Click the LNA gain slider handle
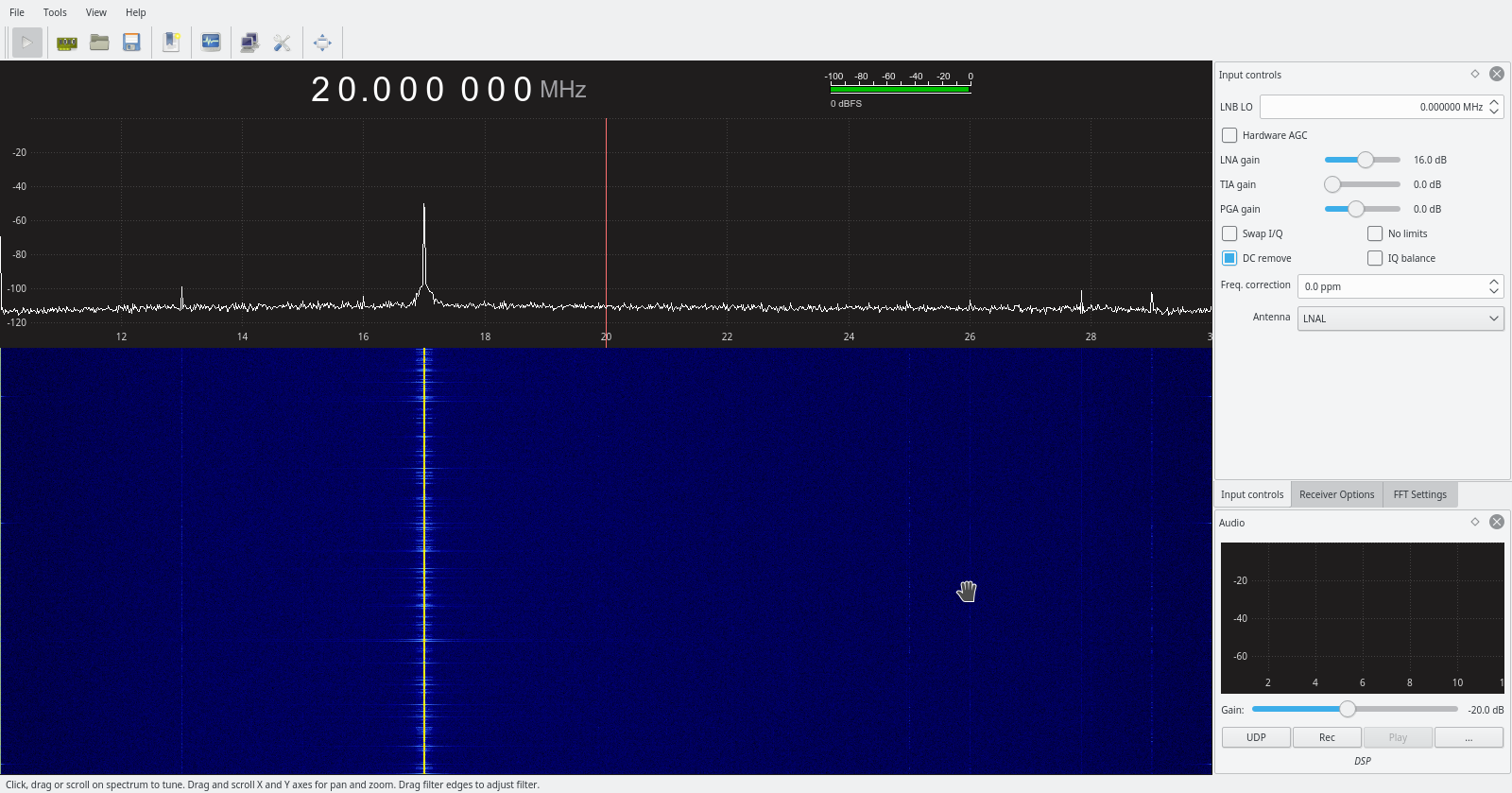 pyautogui.click(x=1365, y=160)
